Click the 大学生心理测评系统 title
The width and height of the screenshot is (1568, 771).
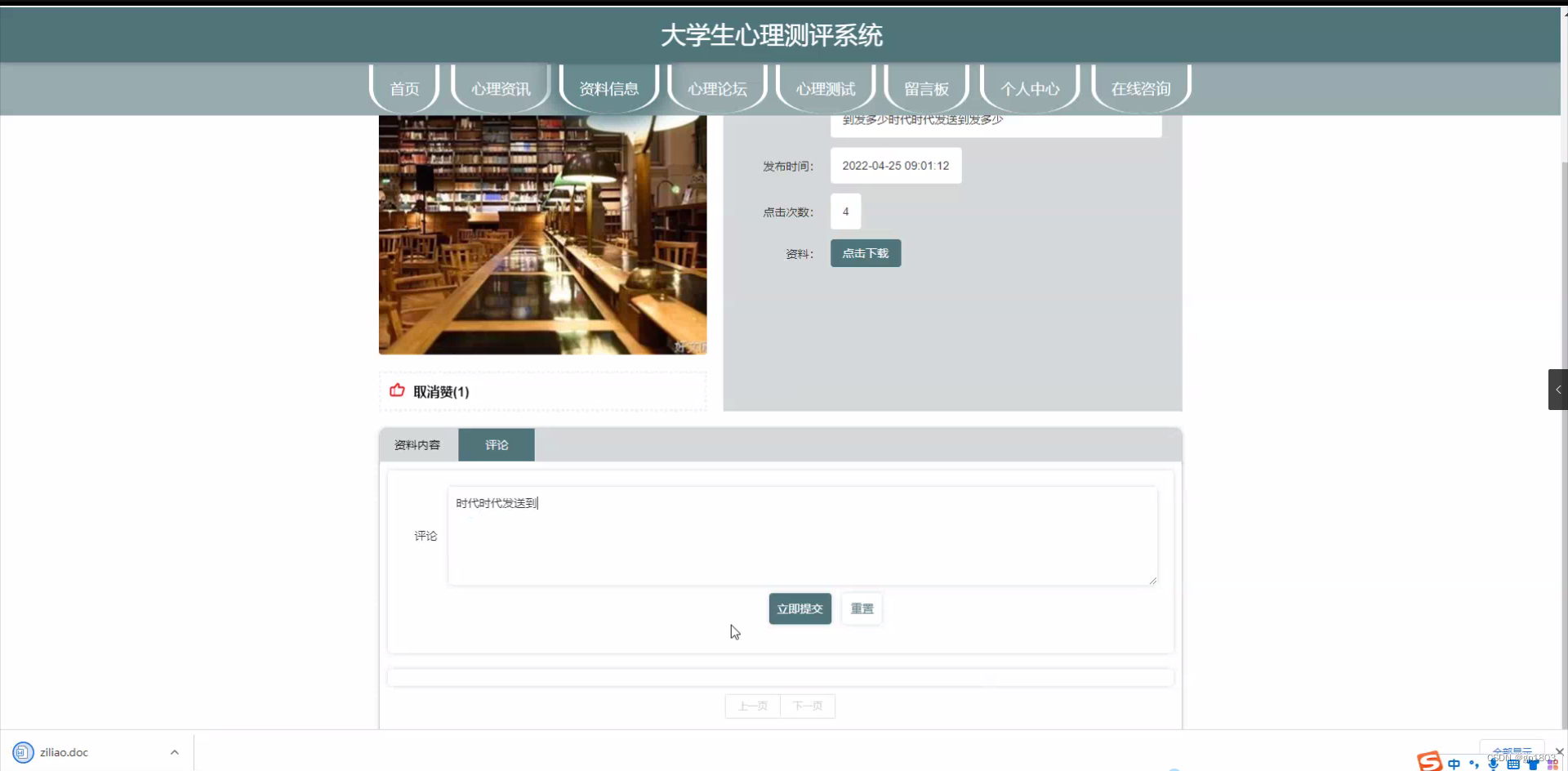(771, 35)
